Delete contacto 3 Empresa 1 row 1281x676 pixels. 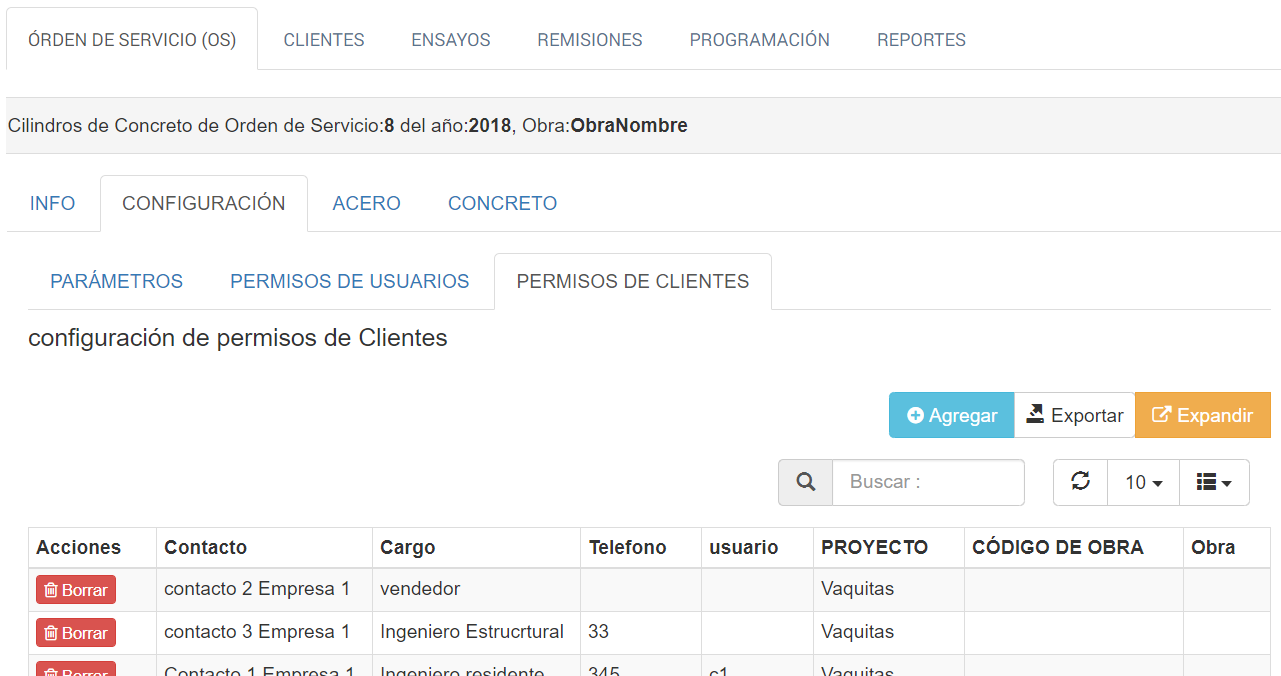[x=76, y=633]
